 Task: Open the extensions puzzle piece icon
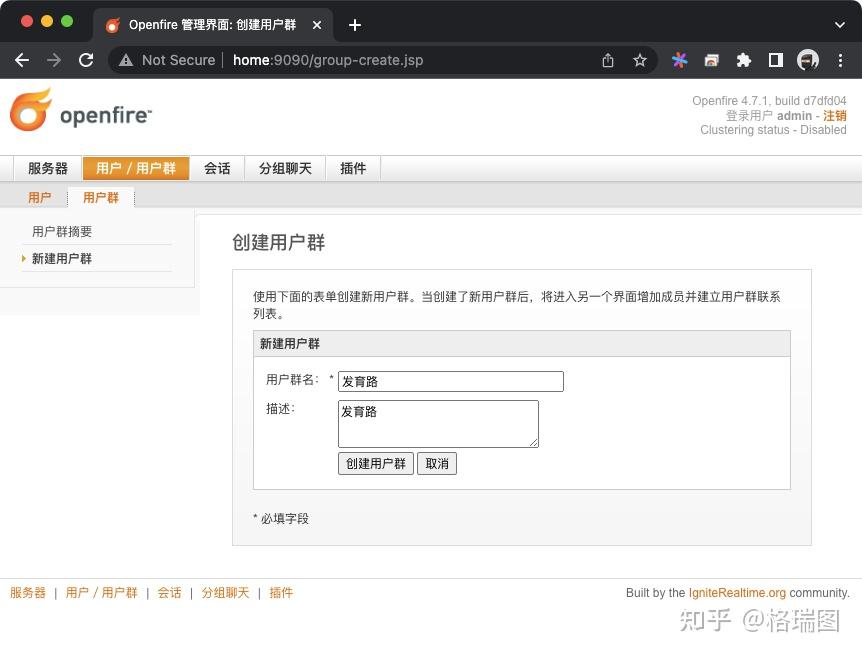[x=743, y=60]
